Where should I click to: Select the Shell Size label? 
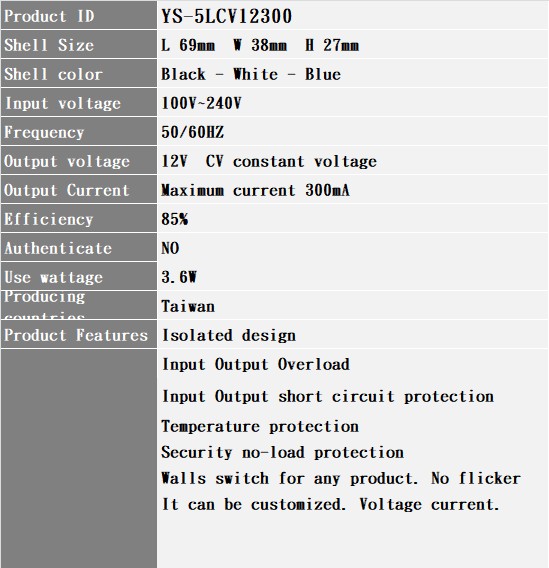[x=49, y=45]
